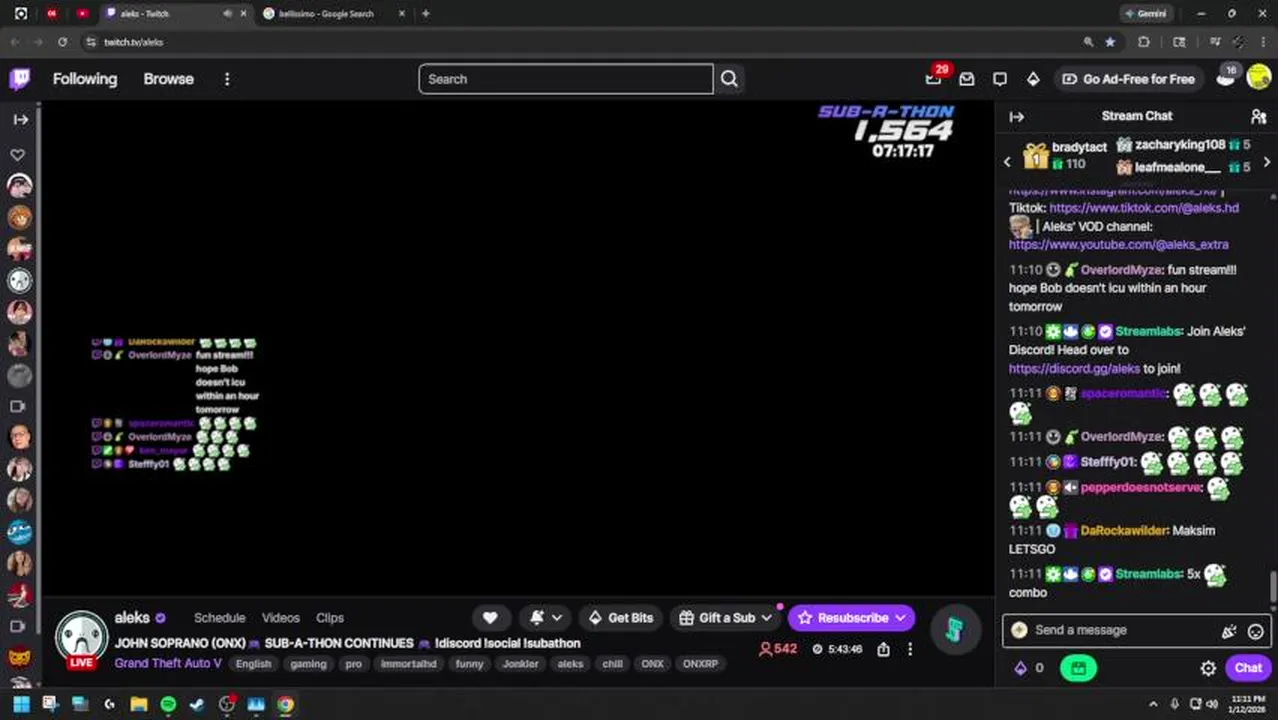The width and height of the screenshot is (1278, 720).
Task: Click the search magnifier button
Action: pos(729,79)
